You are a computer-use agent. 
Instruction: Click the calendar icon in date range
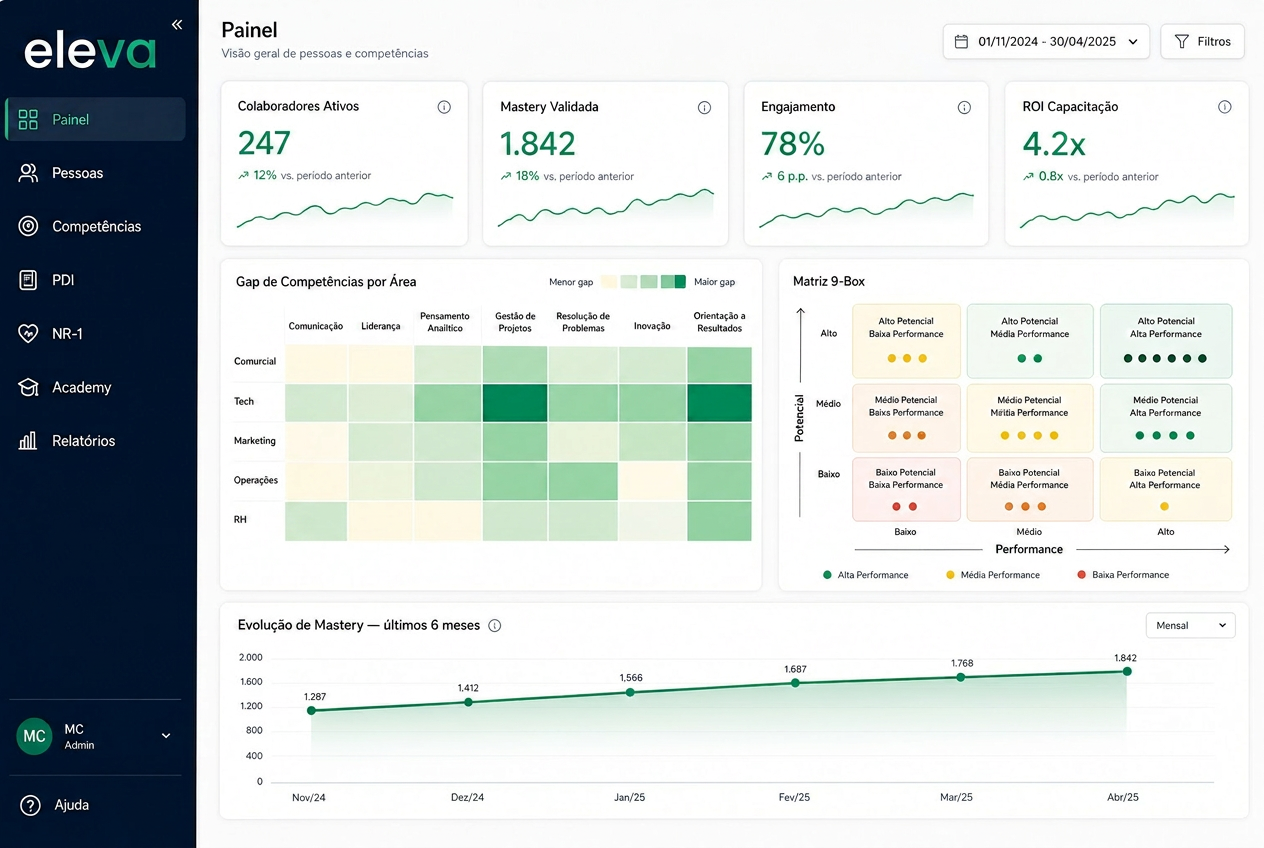point(961,42)
